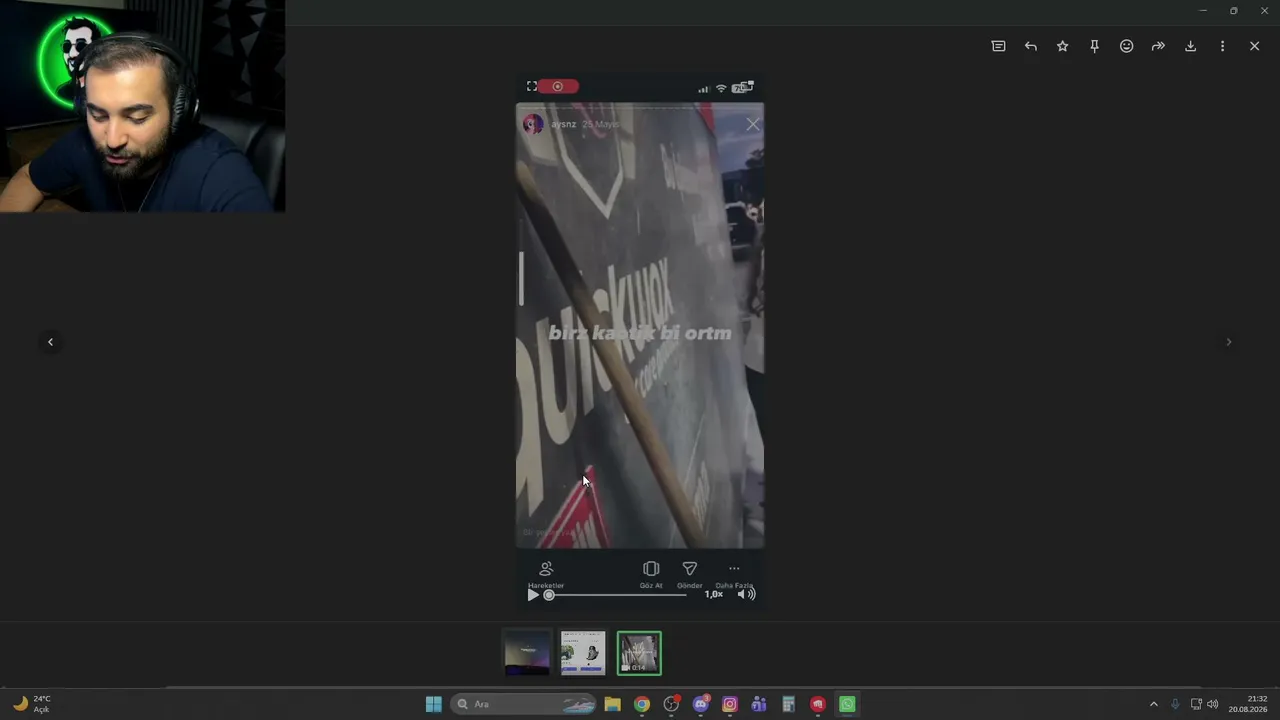Image resolution: width=1280 pixels, height=720 pixels.
Task: Mute the video with the speaker icon
Action: coord(746,594)
